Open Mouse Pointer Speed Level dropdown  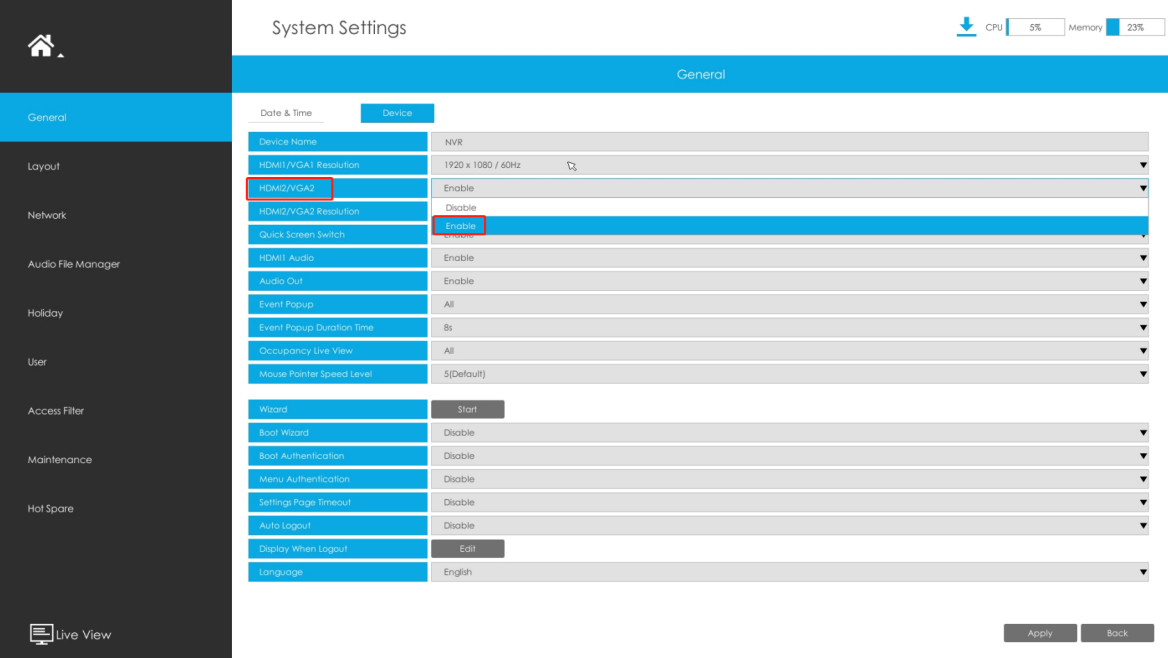[x=790, y=374]
